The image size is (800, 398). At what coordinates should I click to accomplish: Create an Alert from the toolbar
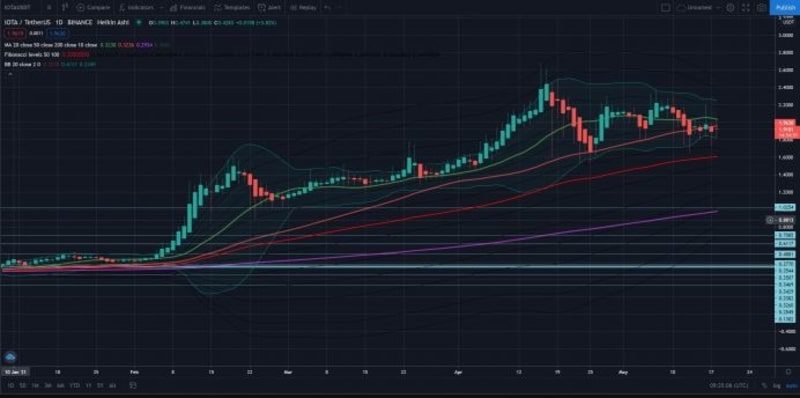(x=269, y=8)
